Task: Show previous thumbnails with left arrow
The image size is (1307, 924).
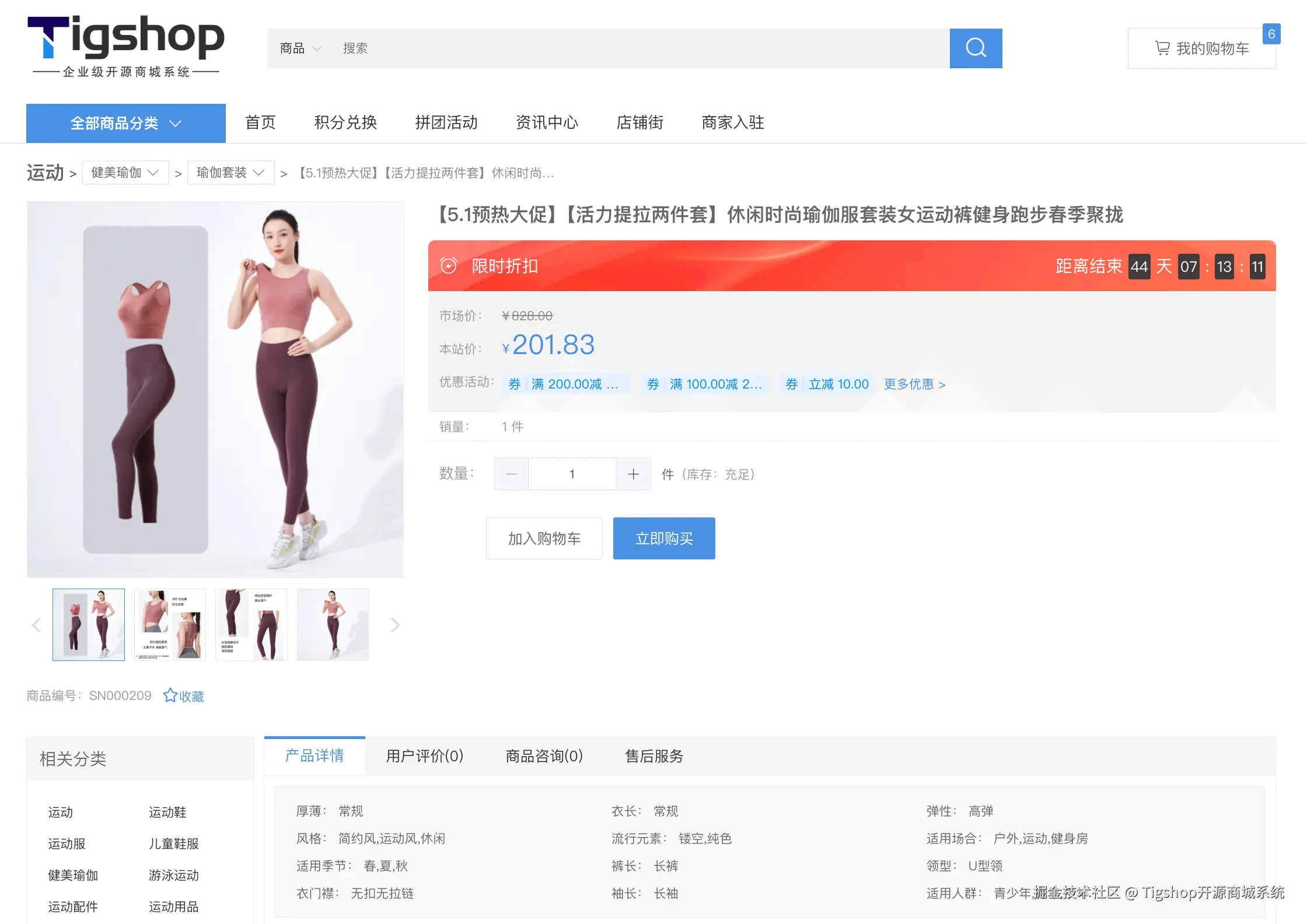Action: point(36,625)
